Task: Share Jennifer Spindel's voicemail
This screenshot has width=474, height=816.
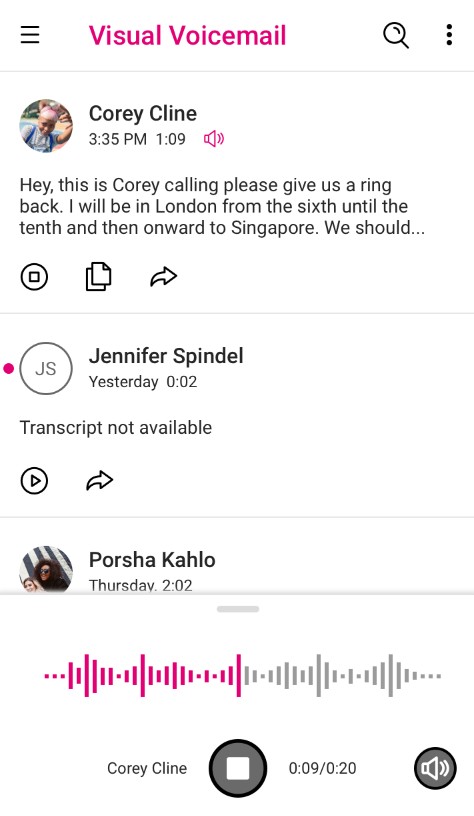Action: click(99, 480)
